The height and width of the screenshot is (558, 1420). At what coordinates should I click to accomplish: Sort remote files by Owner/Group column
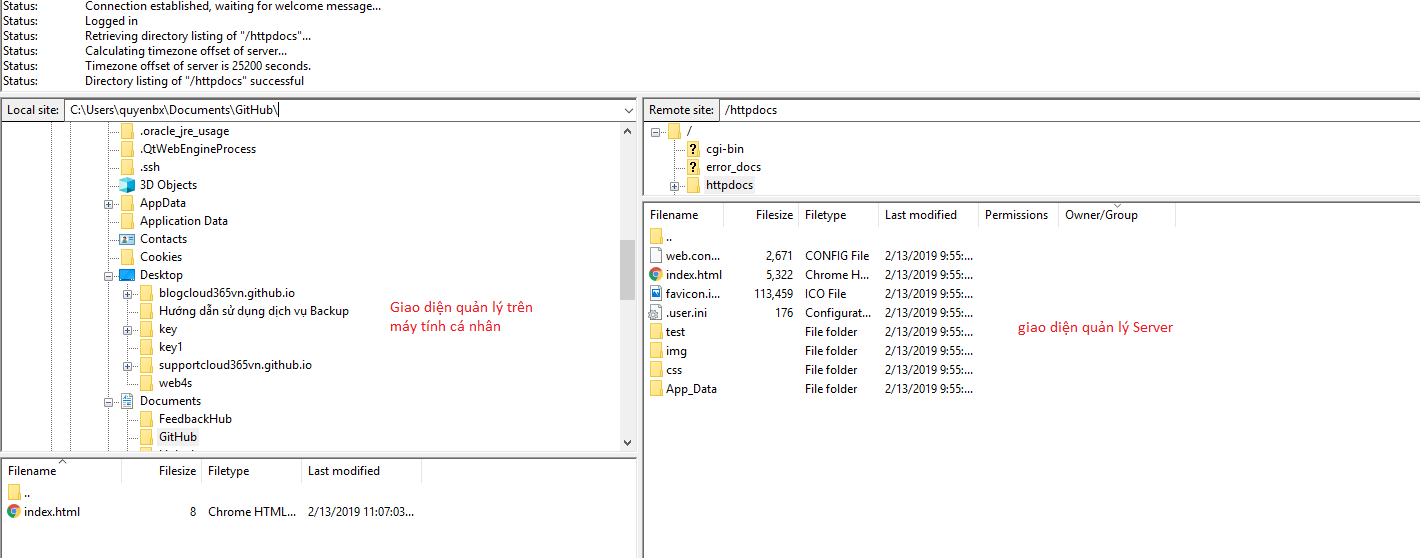point(1117,215)
